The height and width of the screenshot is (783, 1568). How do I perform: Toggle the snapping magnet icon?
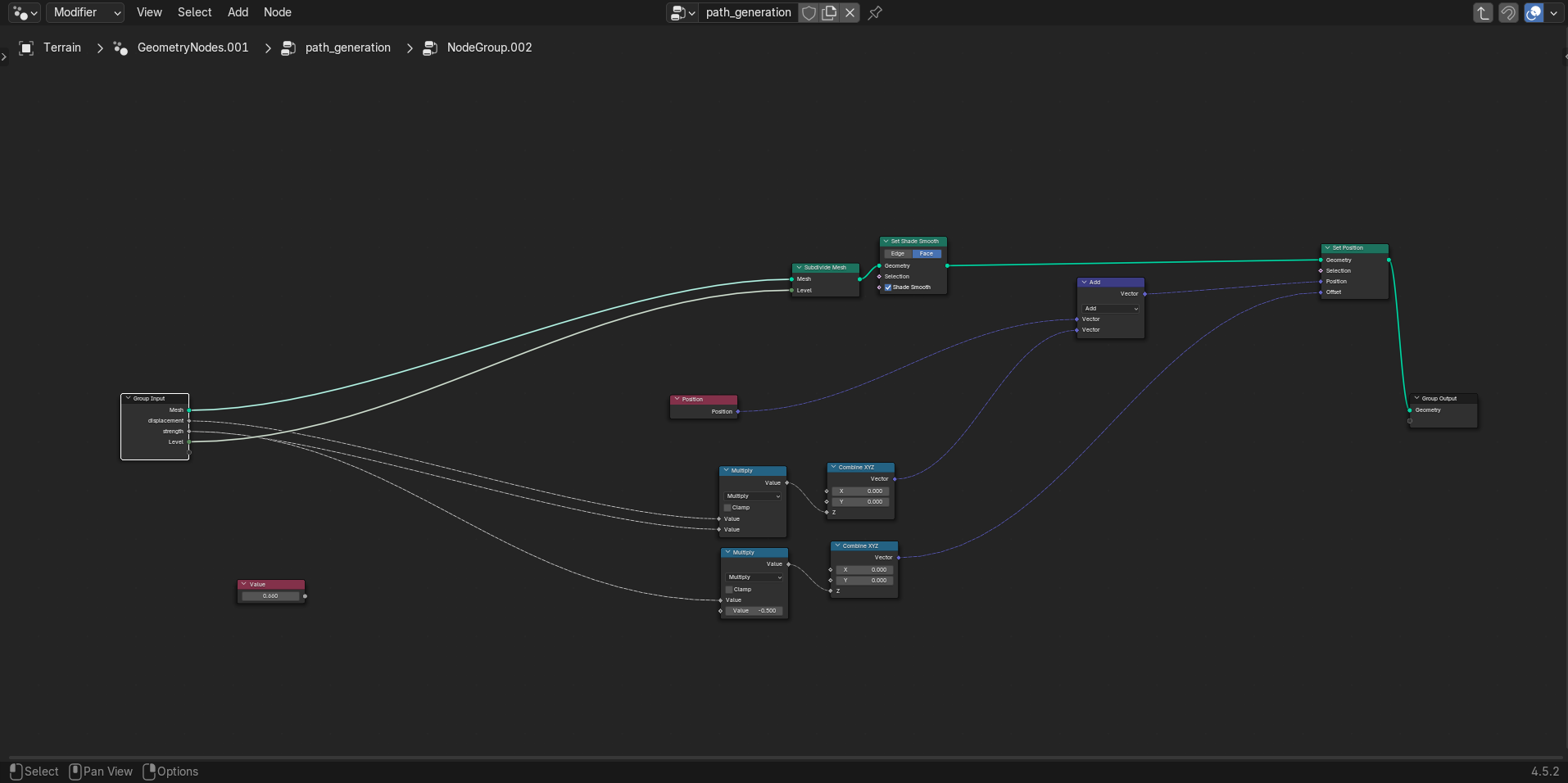pos(1508,12)
